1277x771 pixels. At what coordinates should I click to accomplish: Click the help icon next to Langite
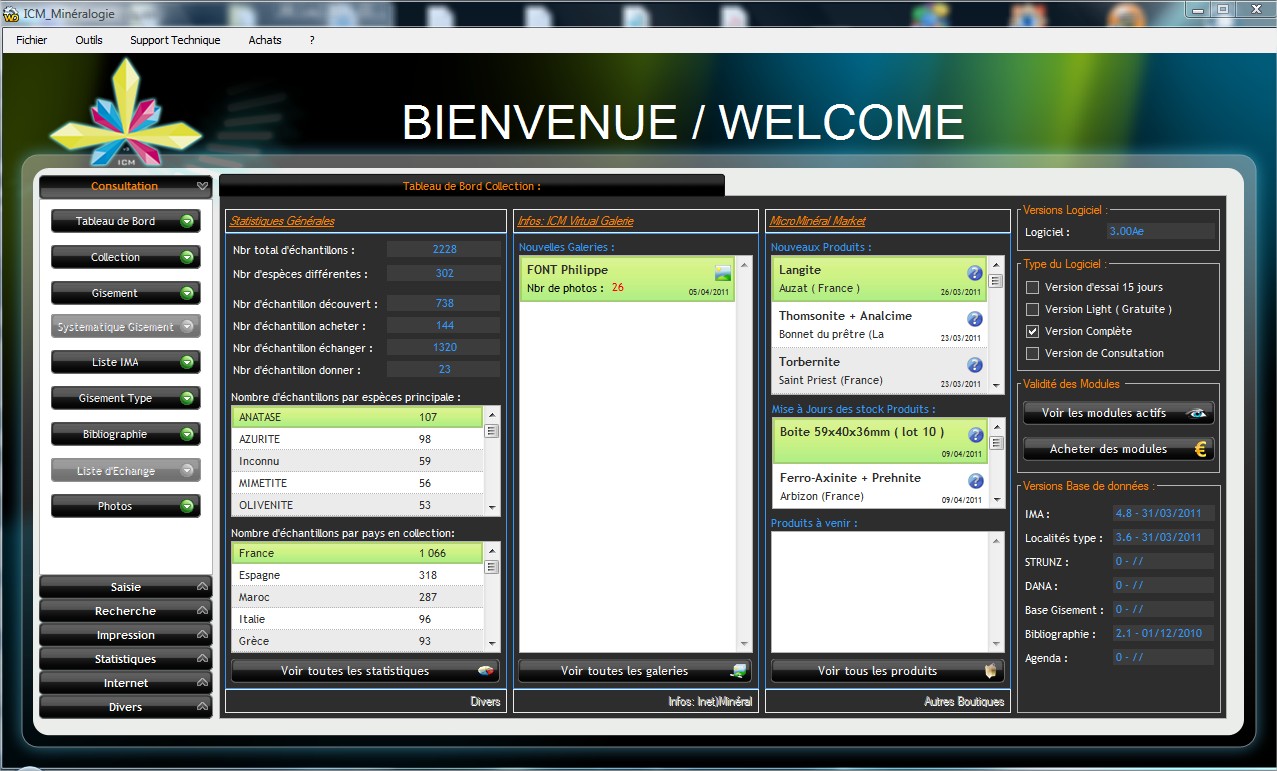(x=975, y=273)
